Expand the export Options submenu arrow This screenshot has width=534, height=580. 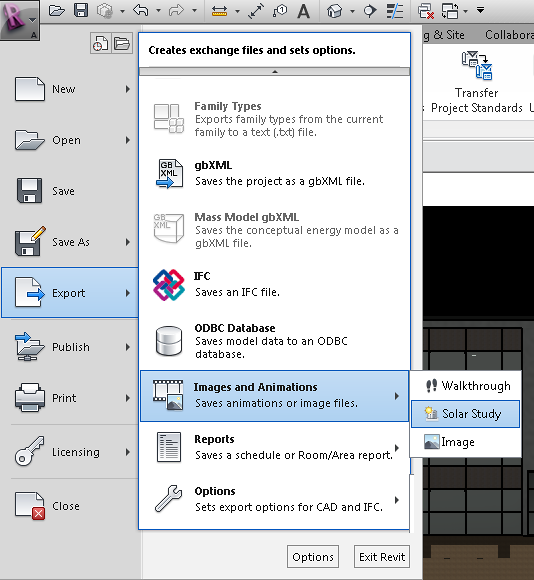click(396, 500)
